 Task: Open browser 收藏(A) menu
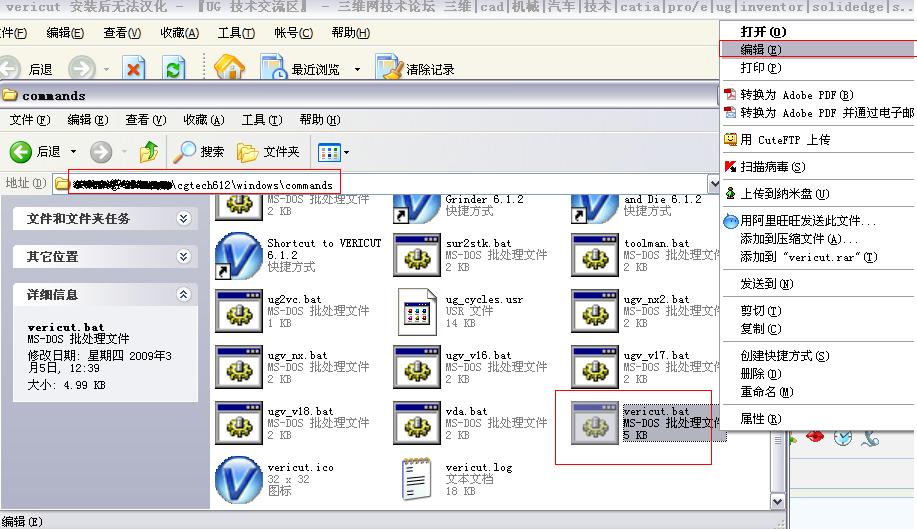(x=180, y=33)
